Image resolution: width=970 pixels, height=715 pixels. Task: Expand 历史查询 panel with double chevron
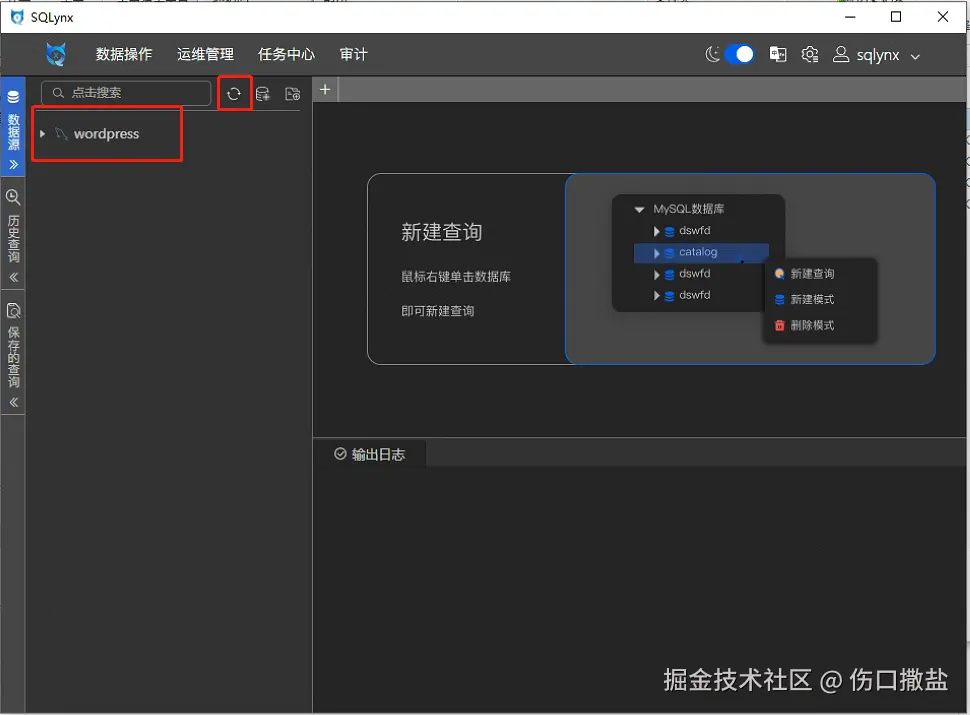click(x=13, y=277)
